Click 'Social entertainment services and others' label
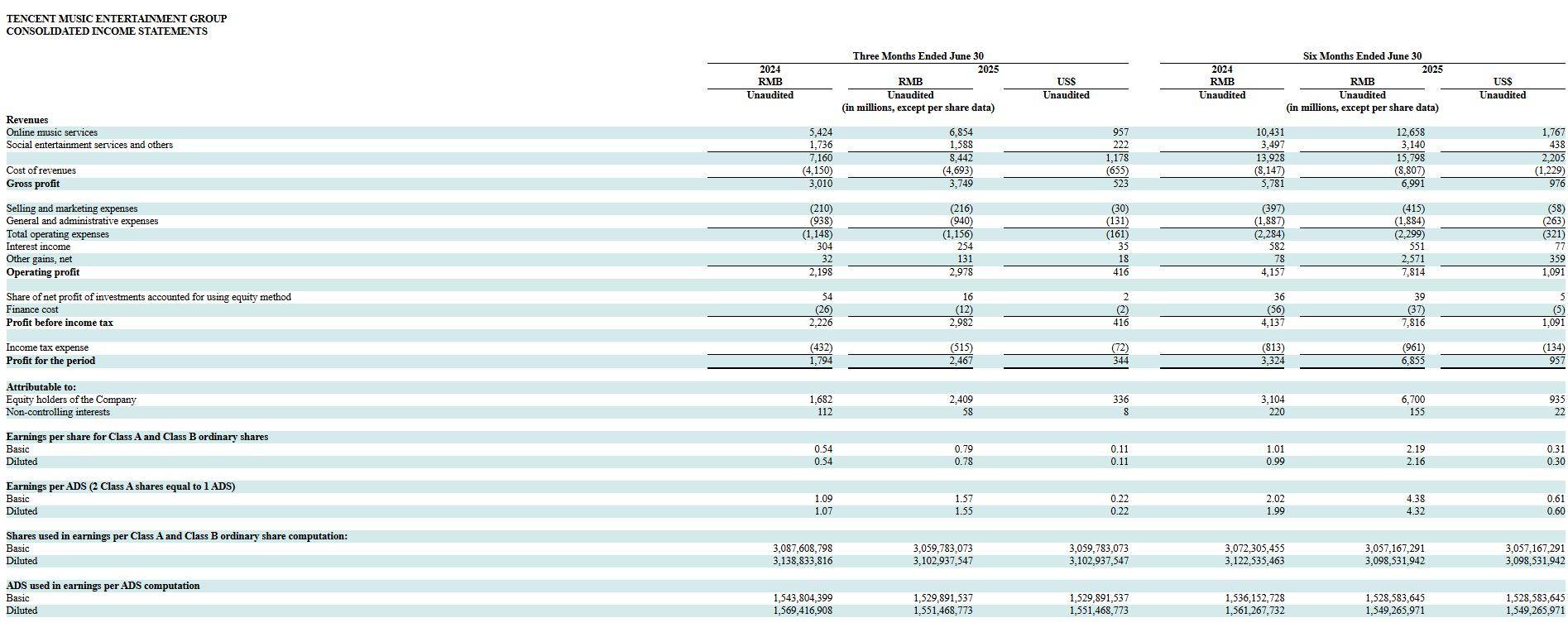1568x637 pixels. click(89, 145)
